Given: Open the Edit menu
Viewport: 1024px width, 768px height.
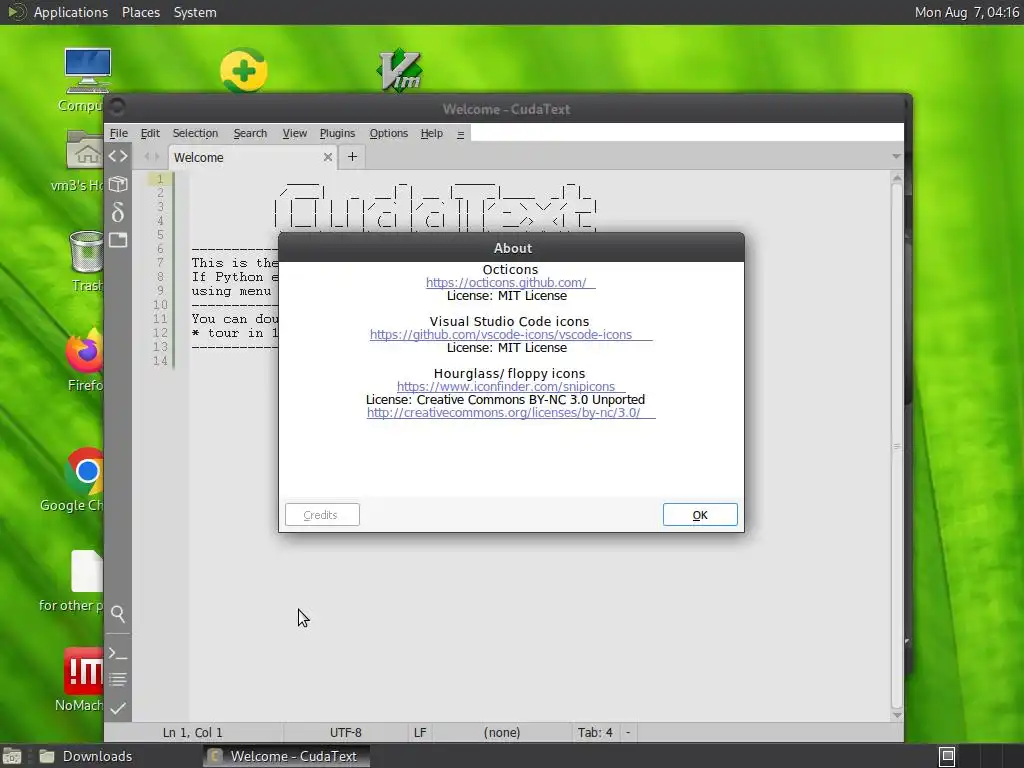Looking at the screenshot, I should click(150, 133).
